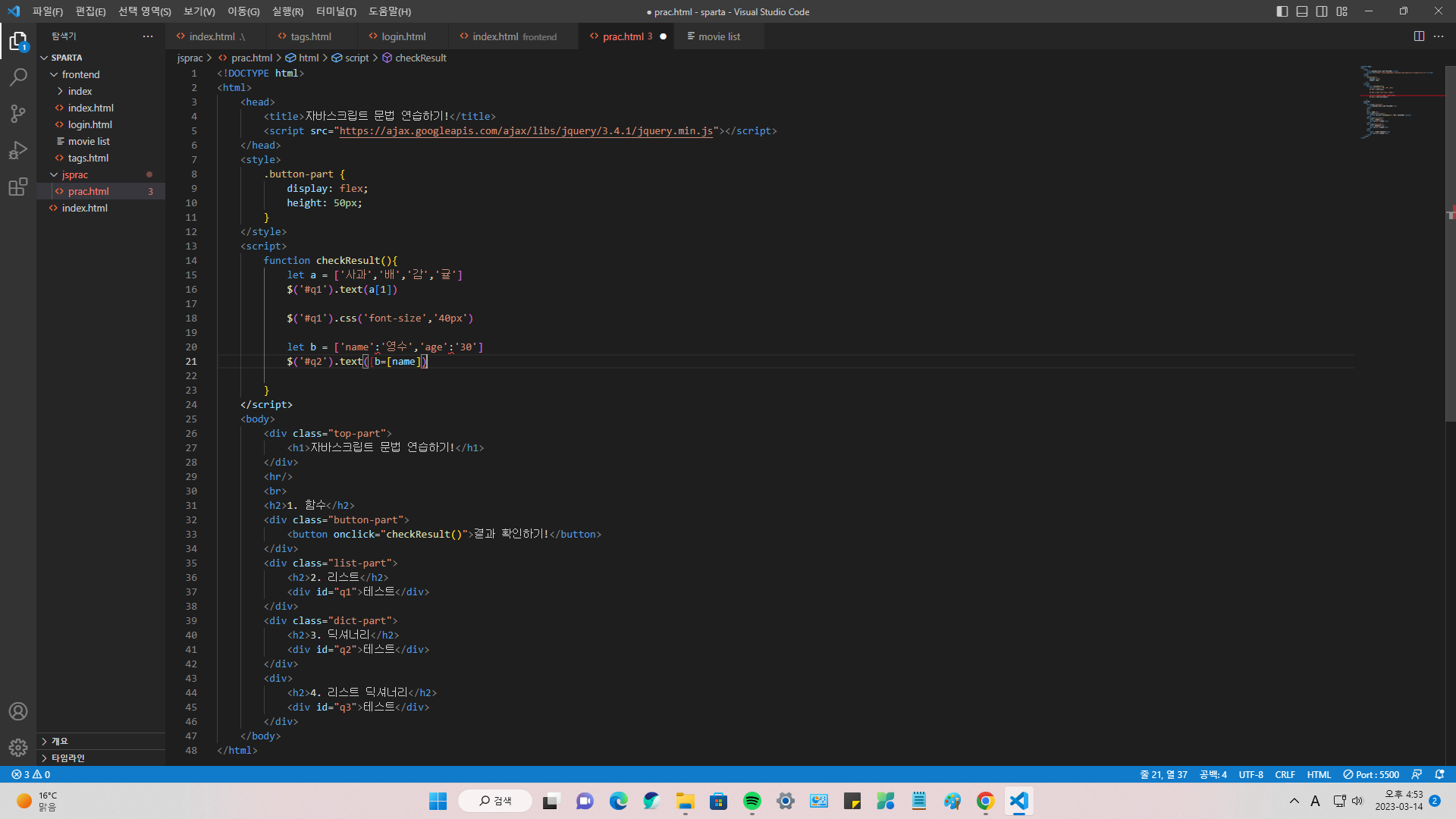Open the 터미널(T) menu
Viewport: 1456px width, 819px height.
pos(336,11)
